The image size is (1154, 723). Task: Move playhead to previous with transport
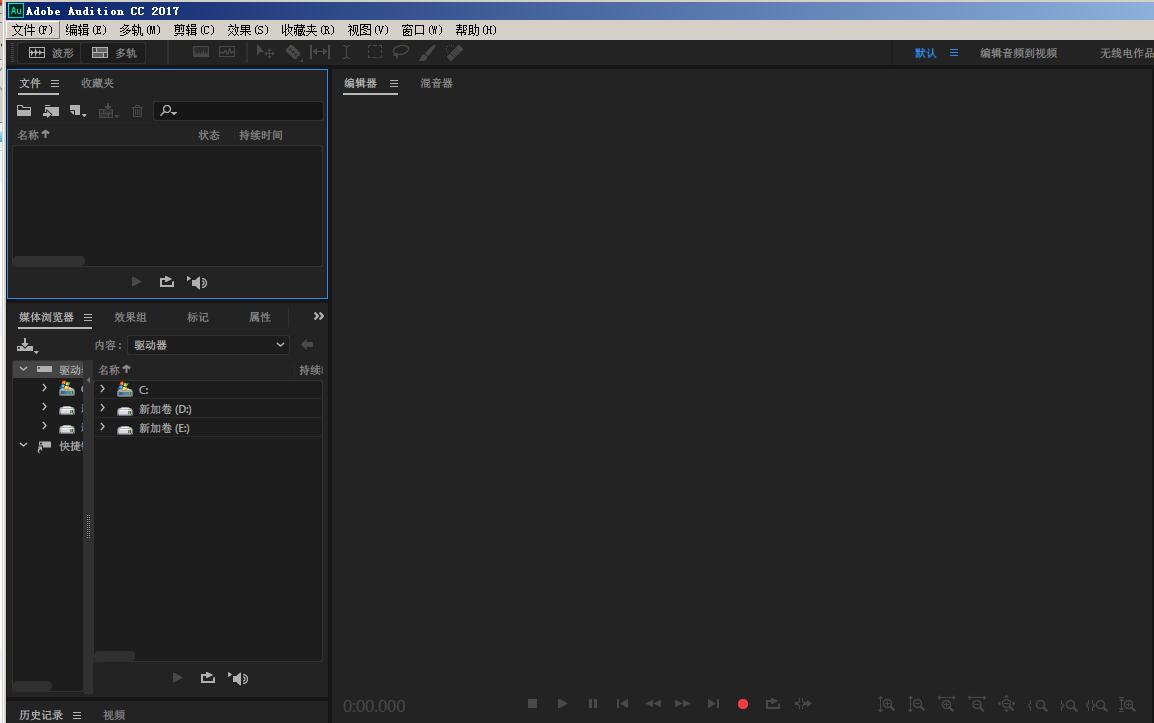click(x=623, y=704)
